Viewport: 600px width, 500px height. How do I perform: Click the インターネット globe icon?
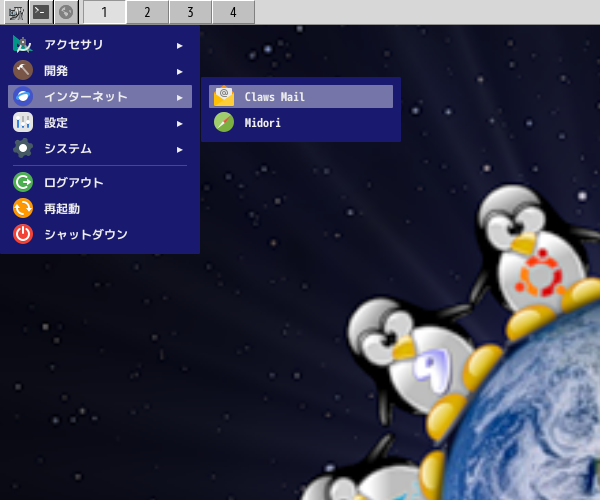point(23,96)
